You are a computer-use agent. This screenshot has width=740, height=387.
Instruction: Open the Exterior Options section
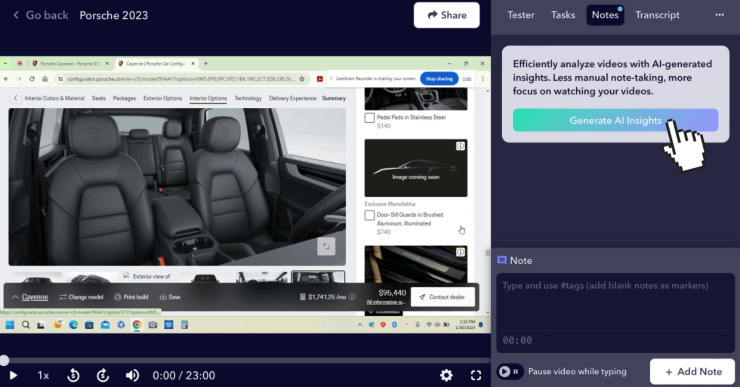tap(162, 98)
